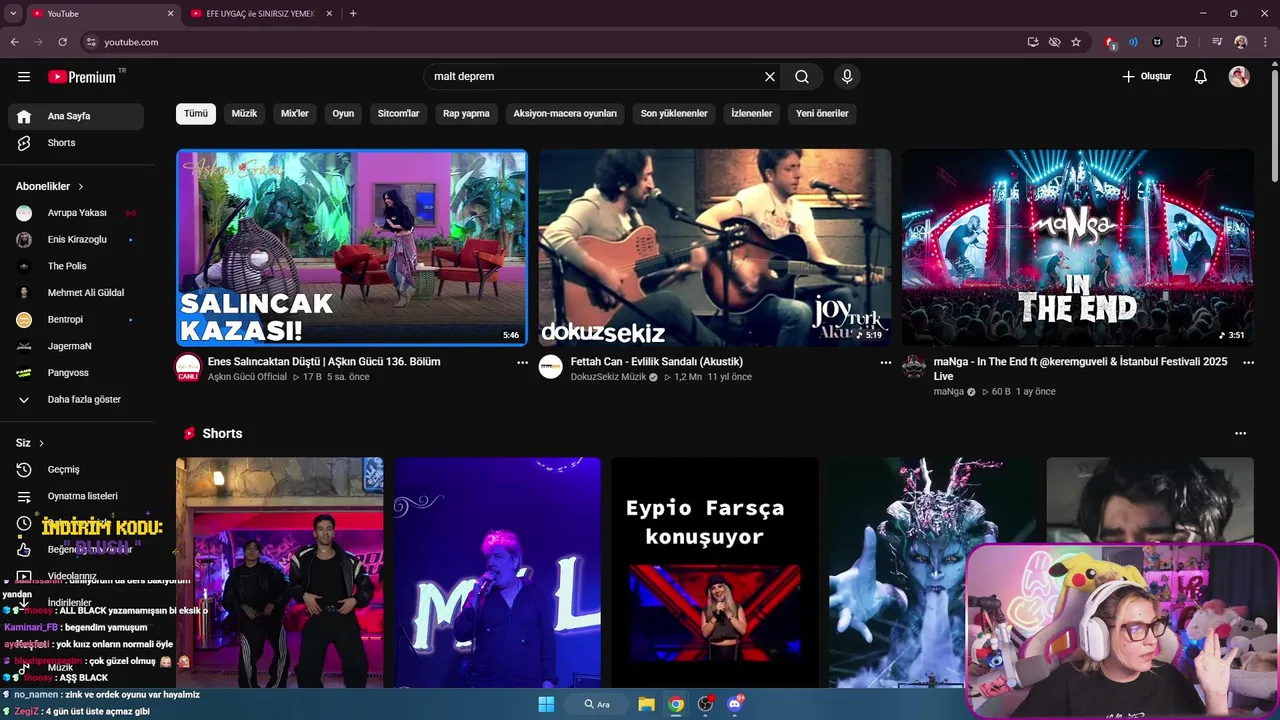1280x720 pixels.
Task: Bookmark this page with the star icon
Action: pyautogui.click(x=1076, y=42)
